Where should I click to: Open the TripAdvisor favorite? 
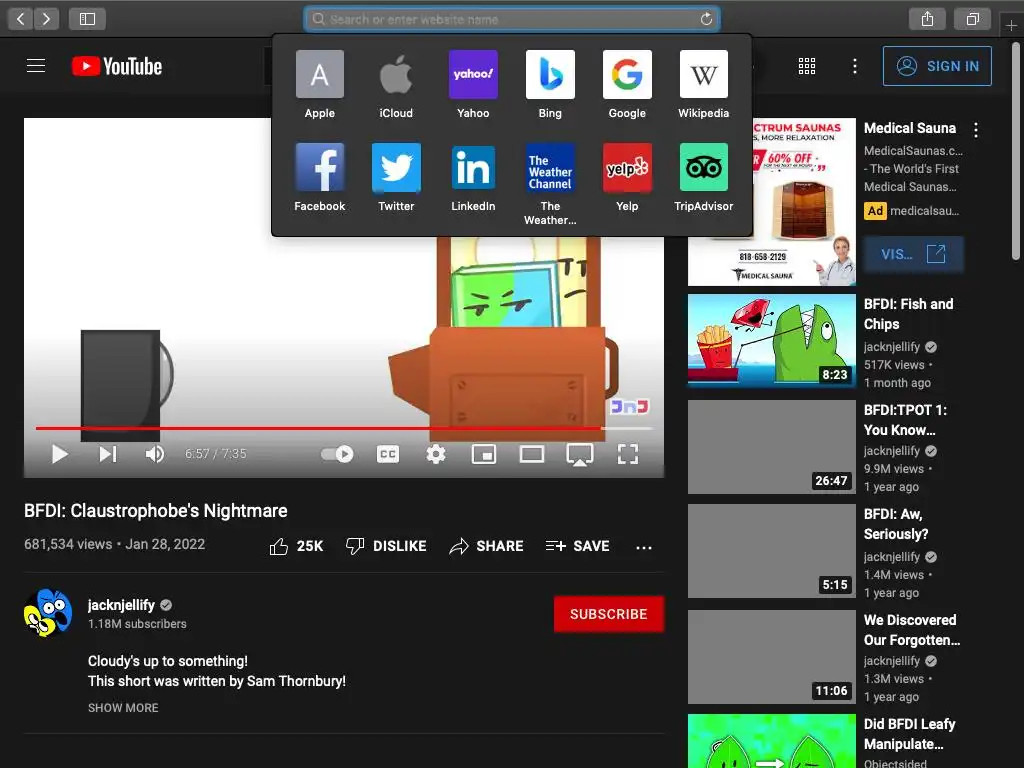point(703,178)
